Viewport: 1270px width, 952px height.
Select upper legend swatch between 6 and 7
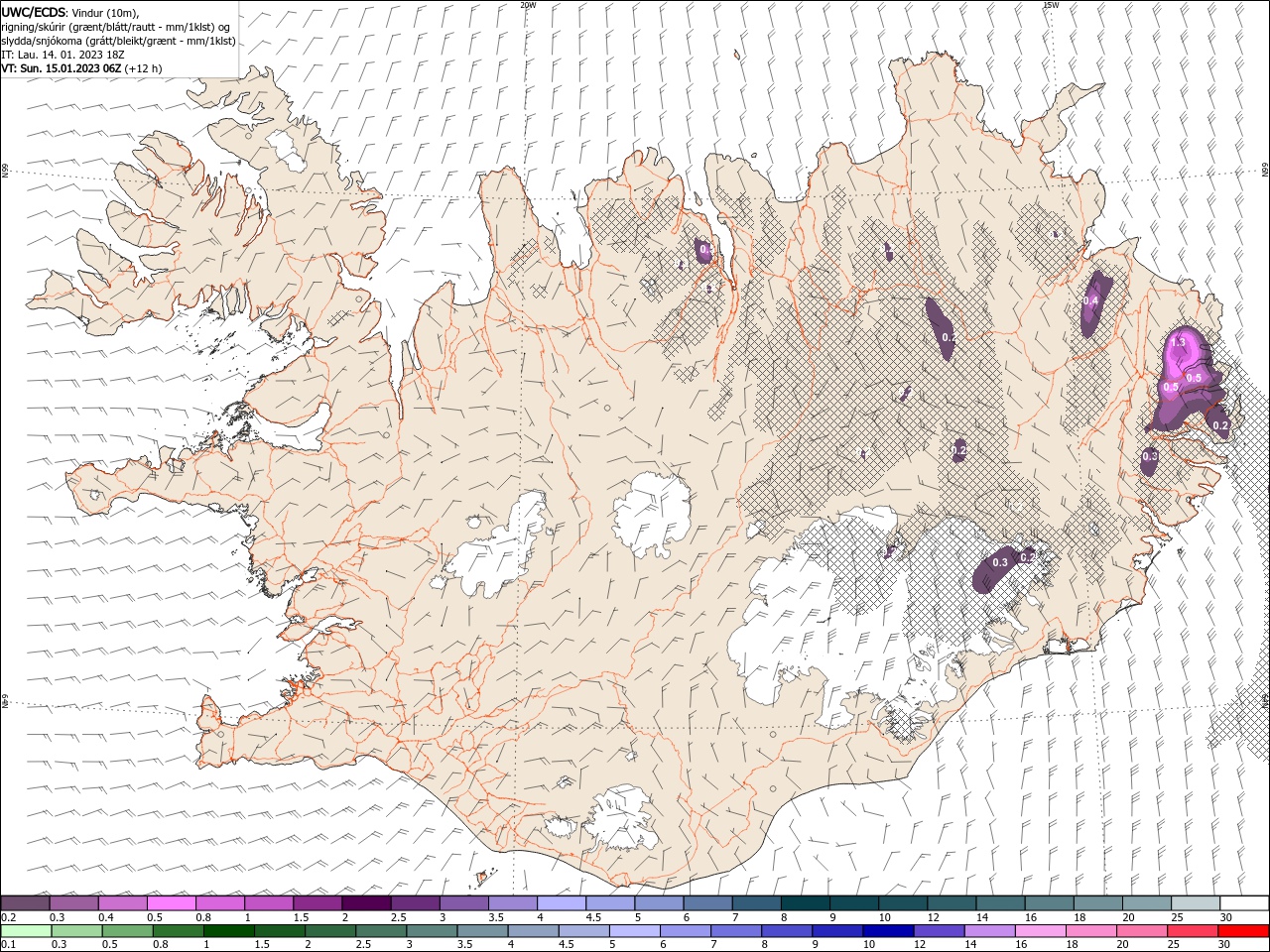click(707, 902)
